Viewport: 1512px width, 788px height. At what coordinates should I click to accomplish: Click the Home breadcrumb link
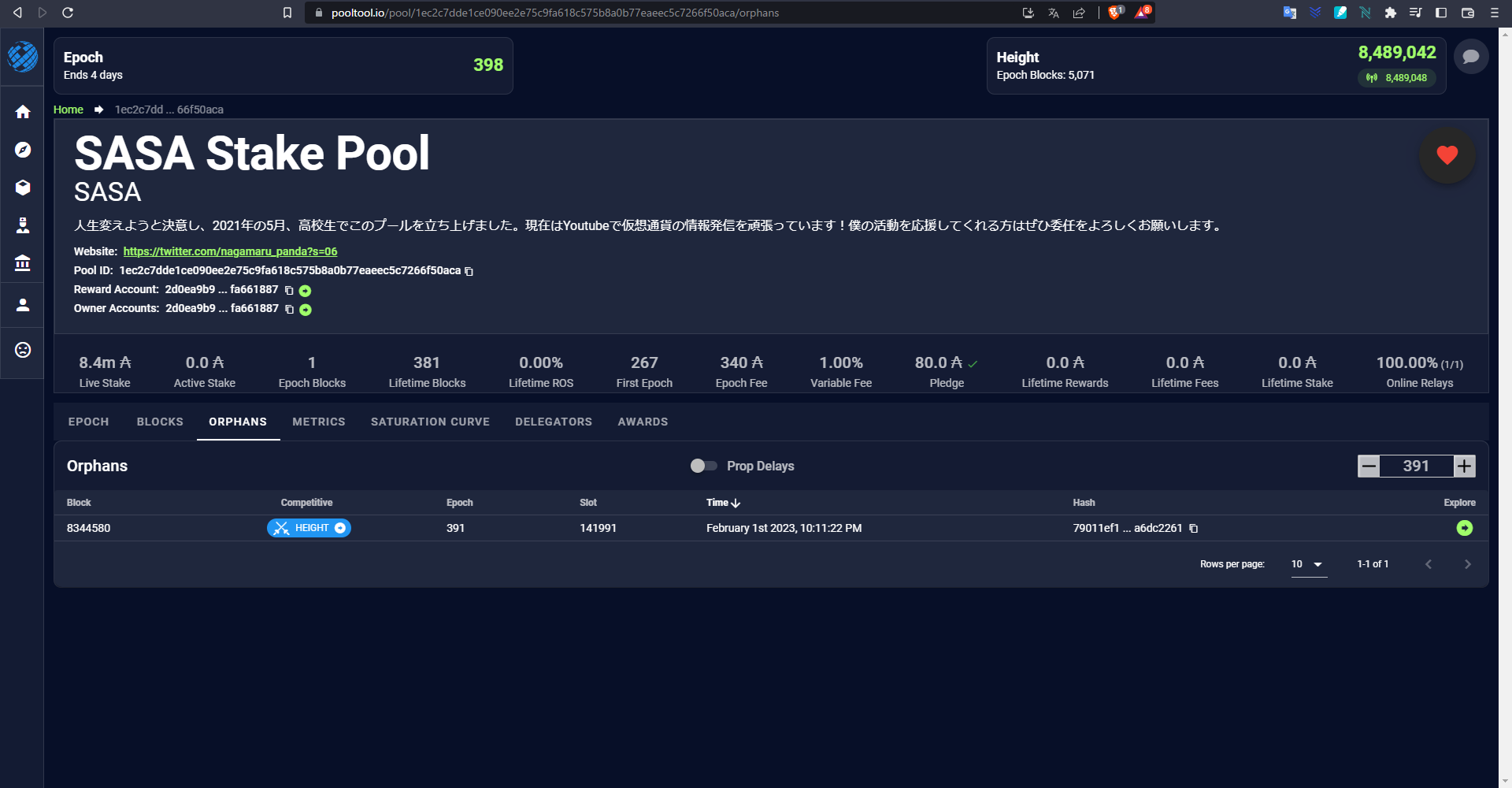[x=68, y=110]
